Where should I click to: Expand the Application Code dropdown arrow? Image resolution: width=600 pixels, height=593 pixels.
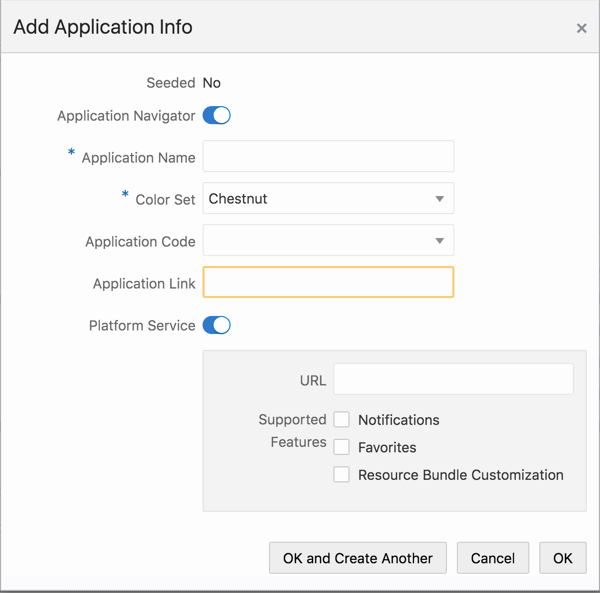pyautogui.click(x=440, y=241)
